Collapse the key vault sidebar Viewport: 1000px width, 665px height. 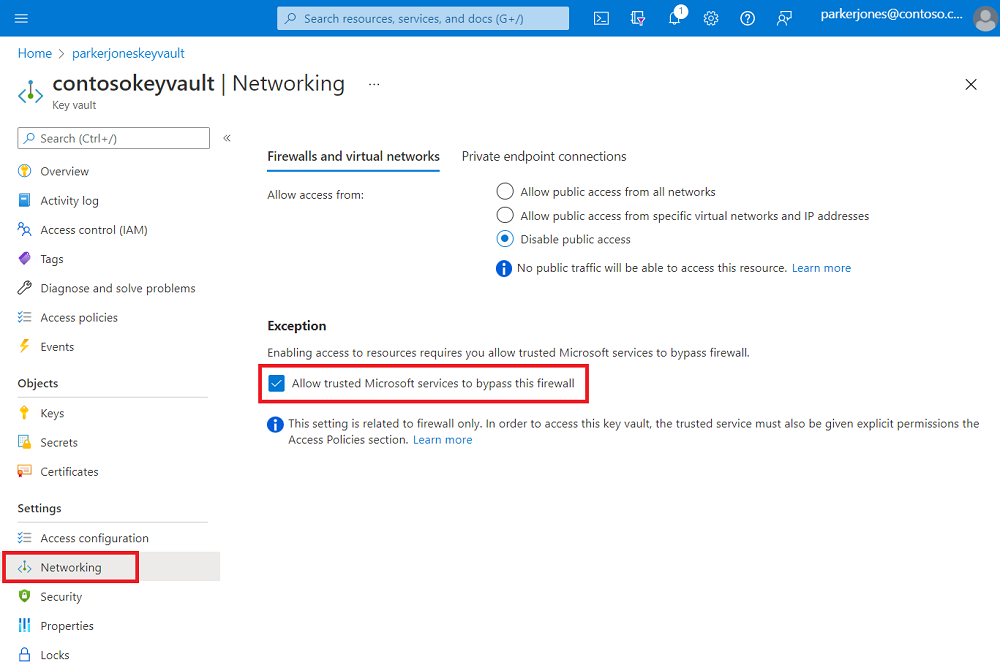click(x=227, y=138)
